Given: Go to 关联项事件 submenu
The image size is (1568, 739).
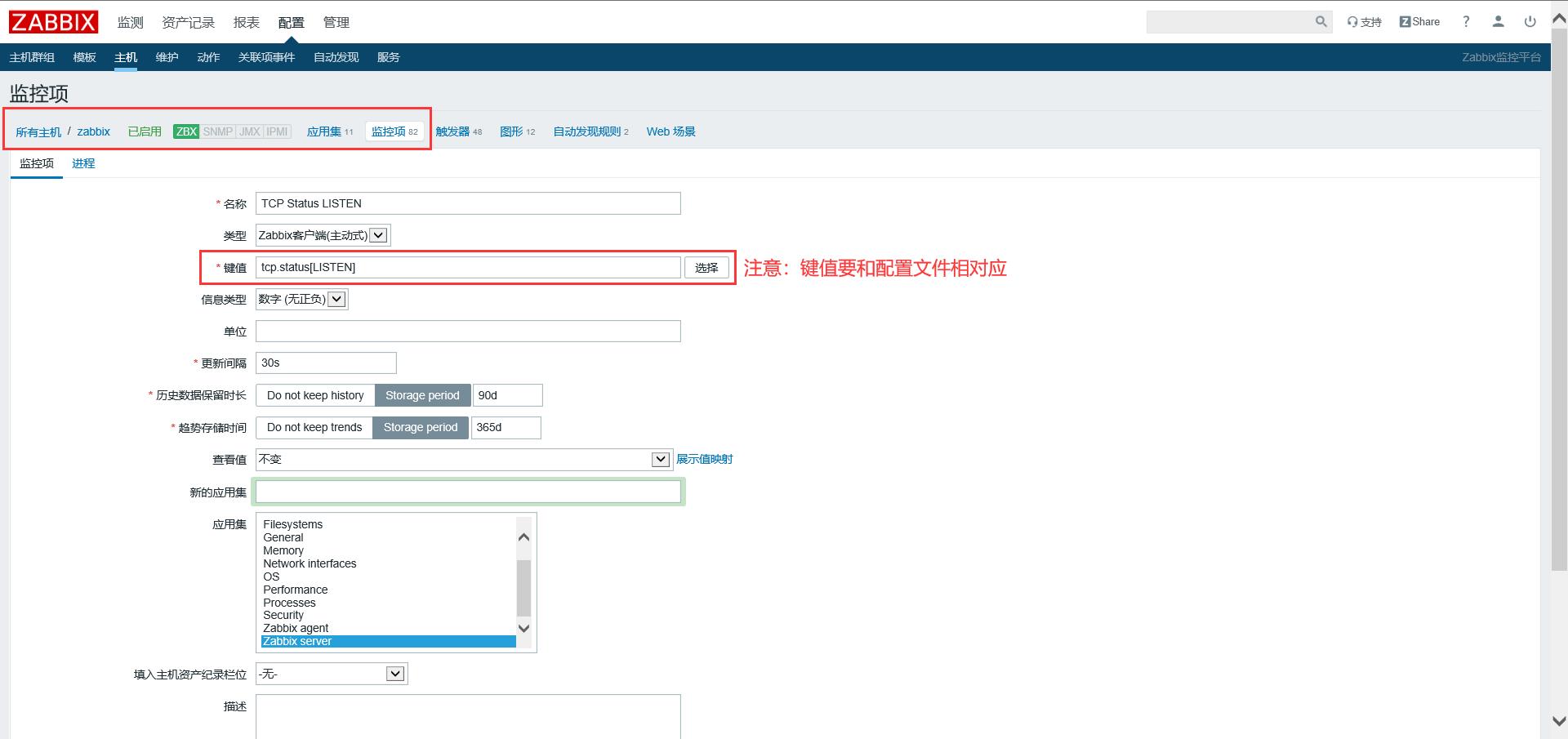Looking at the screenshot, I should pyautogui.click(x=266, y=57).
